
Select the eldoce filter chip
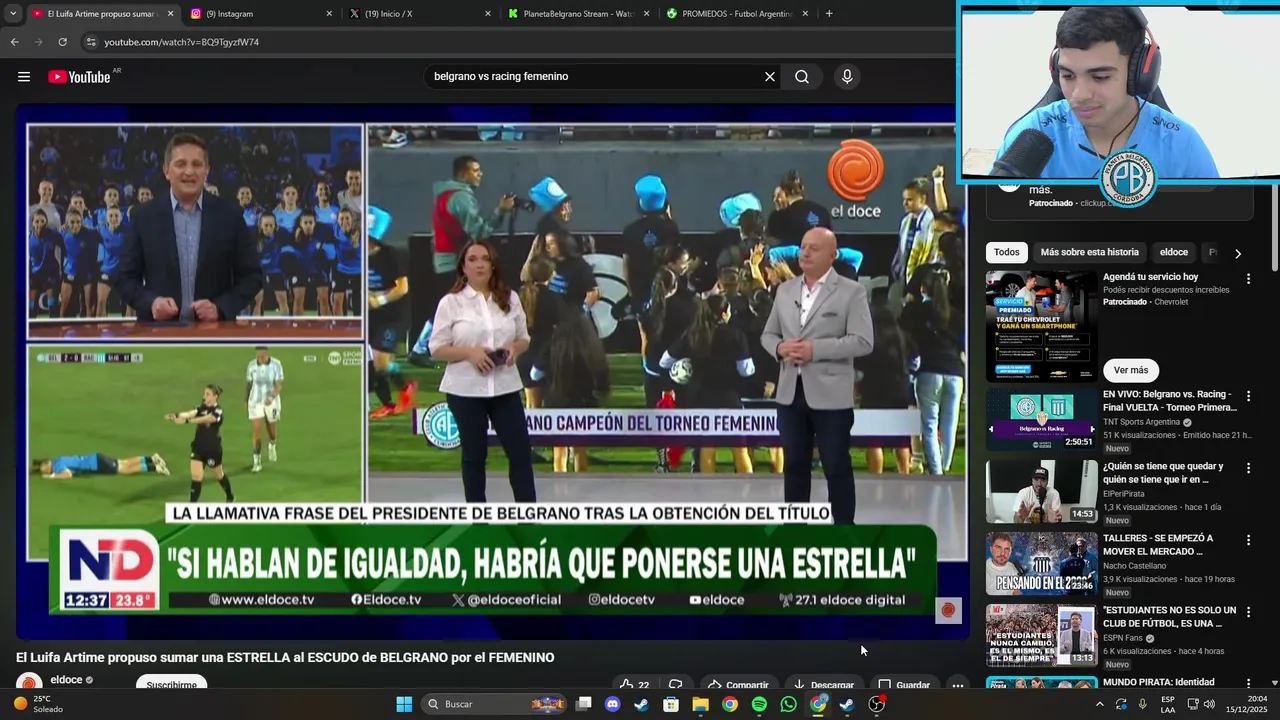1174,253
